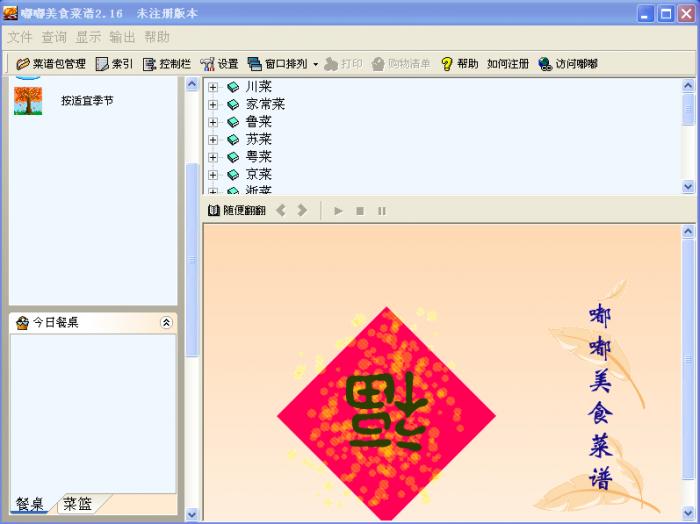Click the next arrow beside 随便翻翻

(302, 210)
